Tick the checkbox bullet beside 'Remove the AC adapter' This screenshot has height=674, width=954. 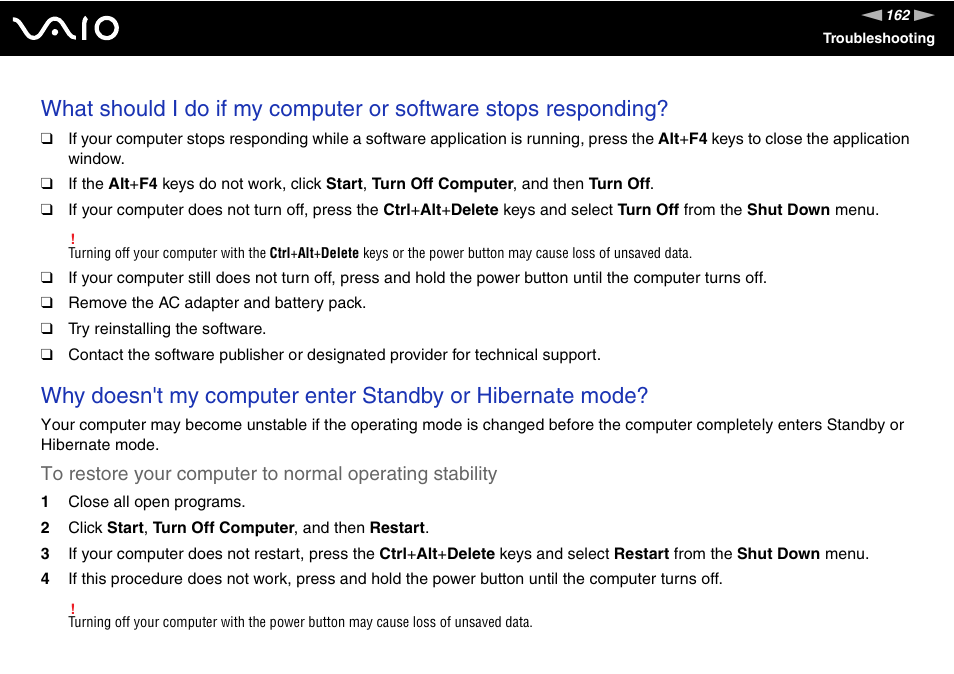click(47, 302)
